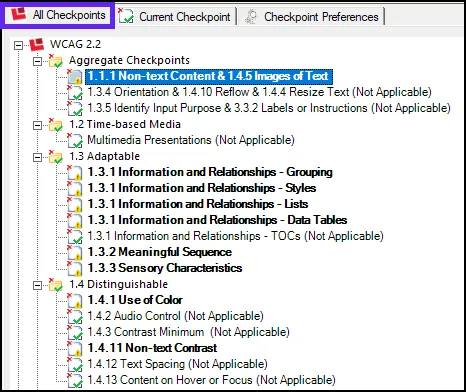466x392 pixels.
Task: Click the Current Checkpoint tab icon
Action: coord(126,16)
